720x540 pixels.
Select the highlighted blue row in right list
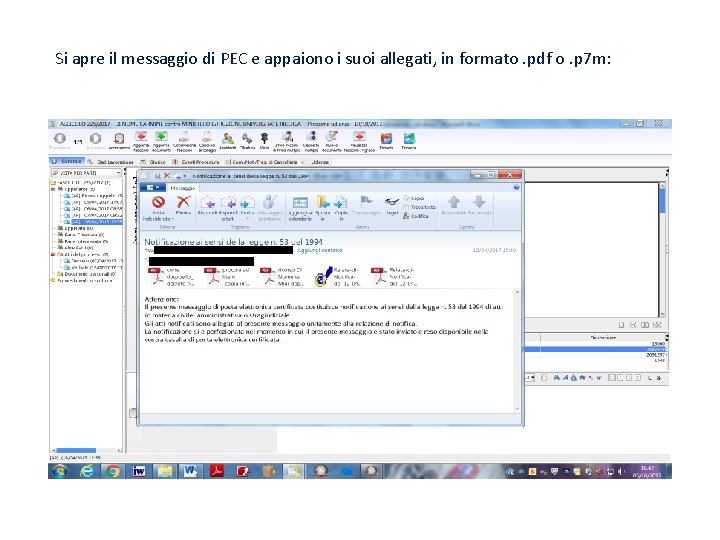596,349
